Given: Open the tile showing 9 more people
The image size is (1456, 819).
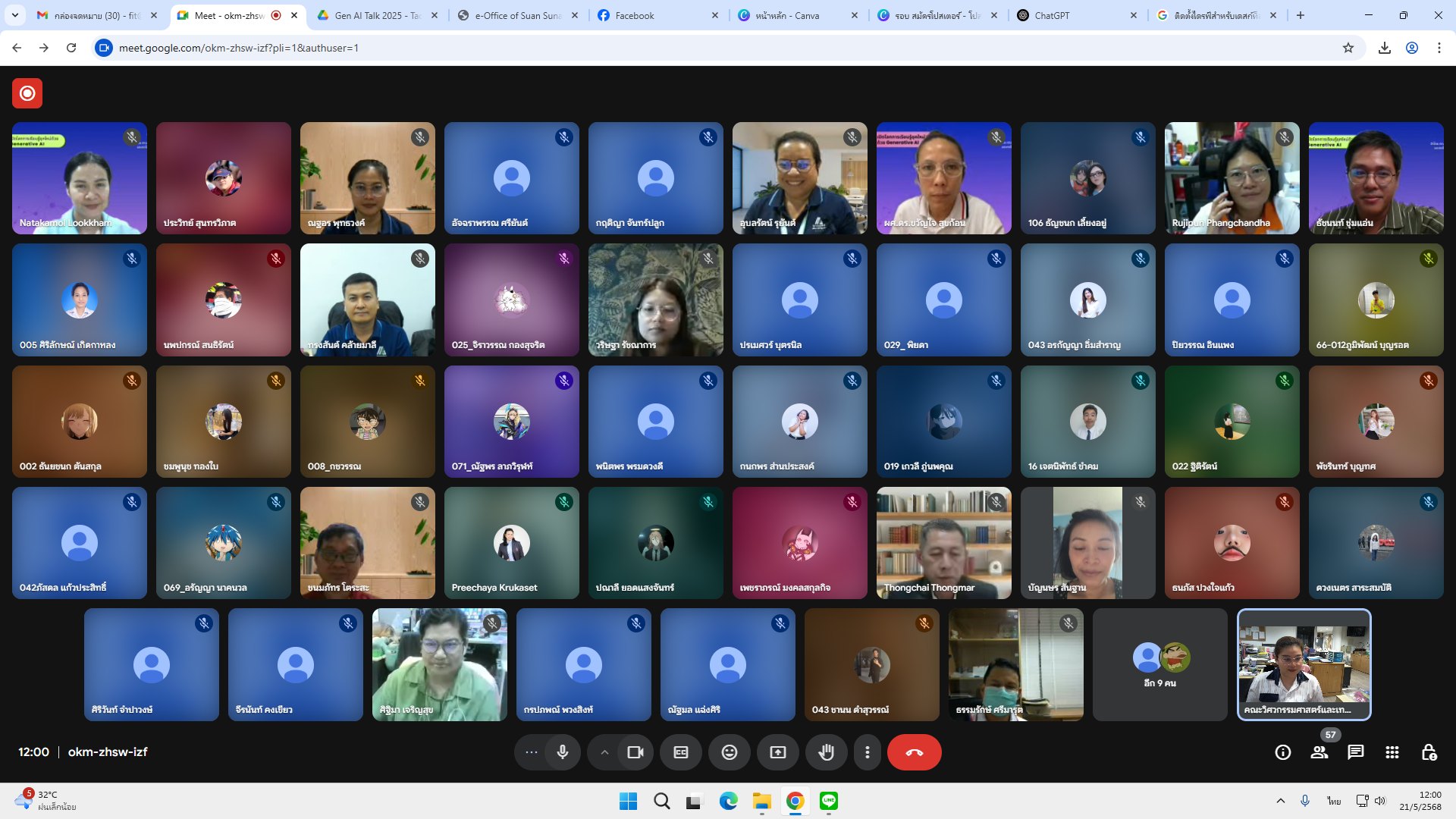Looking at the screenshot, I should pyautogui.click(x=1159, y=665).
